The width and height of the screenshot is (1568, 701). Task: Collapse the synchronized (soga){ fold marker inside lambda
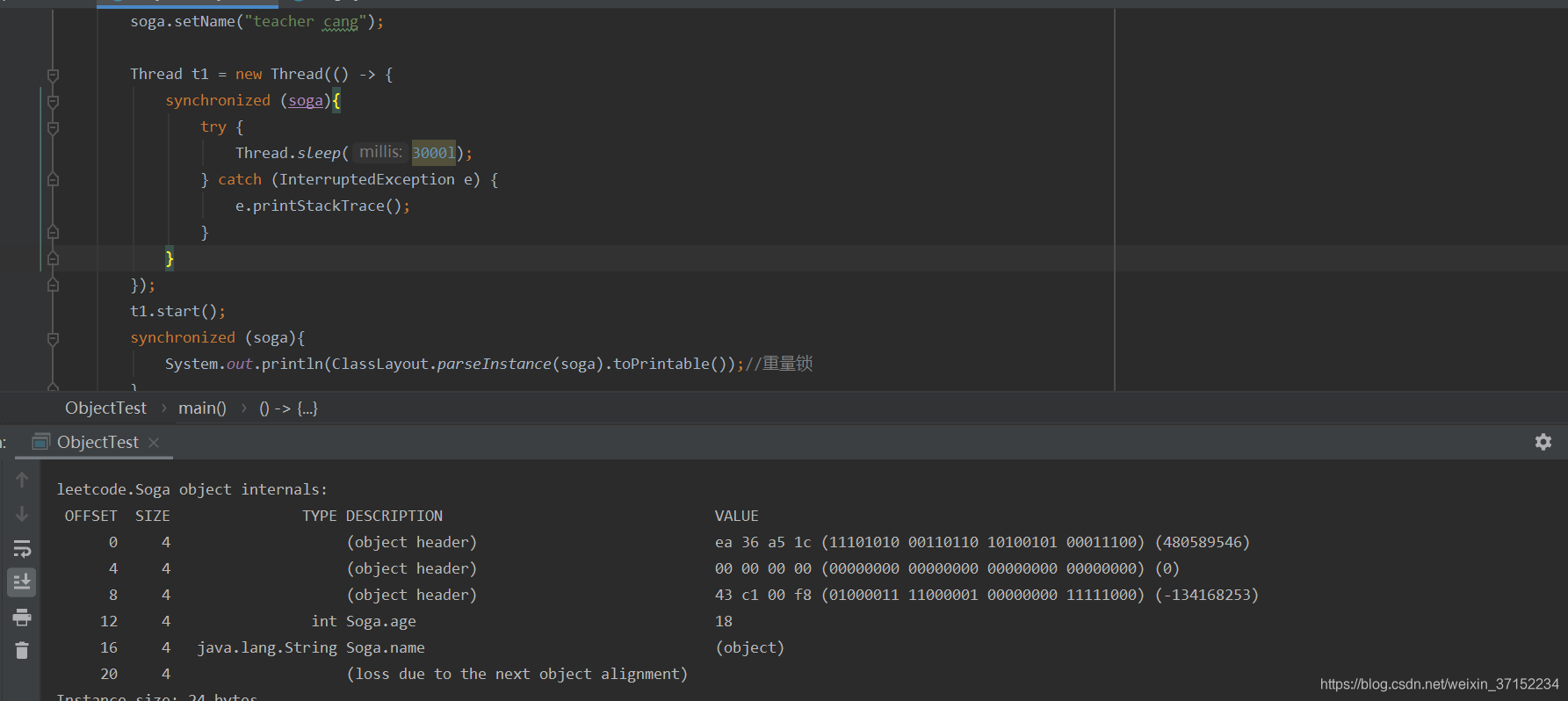(53, 102)
